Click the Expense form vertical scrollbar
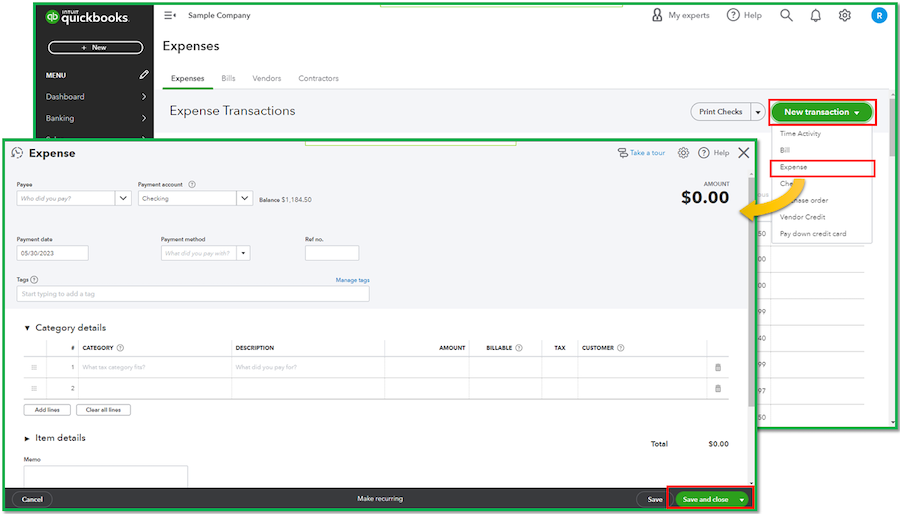Screen dimensions: 900x514 pos(751,293)
